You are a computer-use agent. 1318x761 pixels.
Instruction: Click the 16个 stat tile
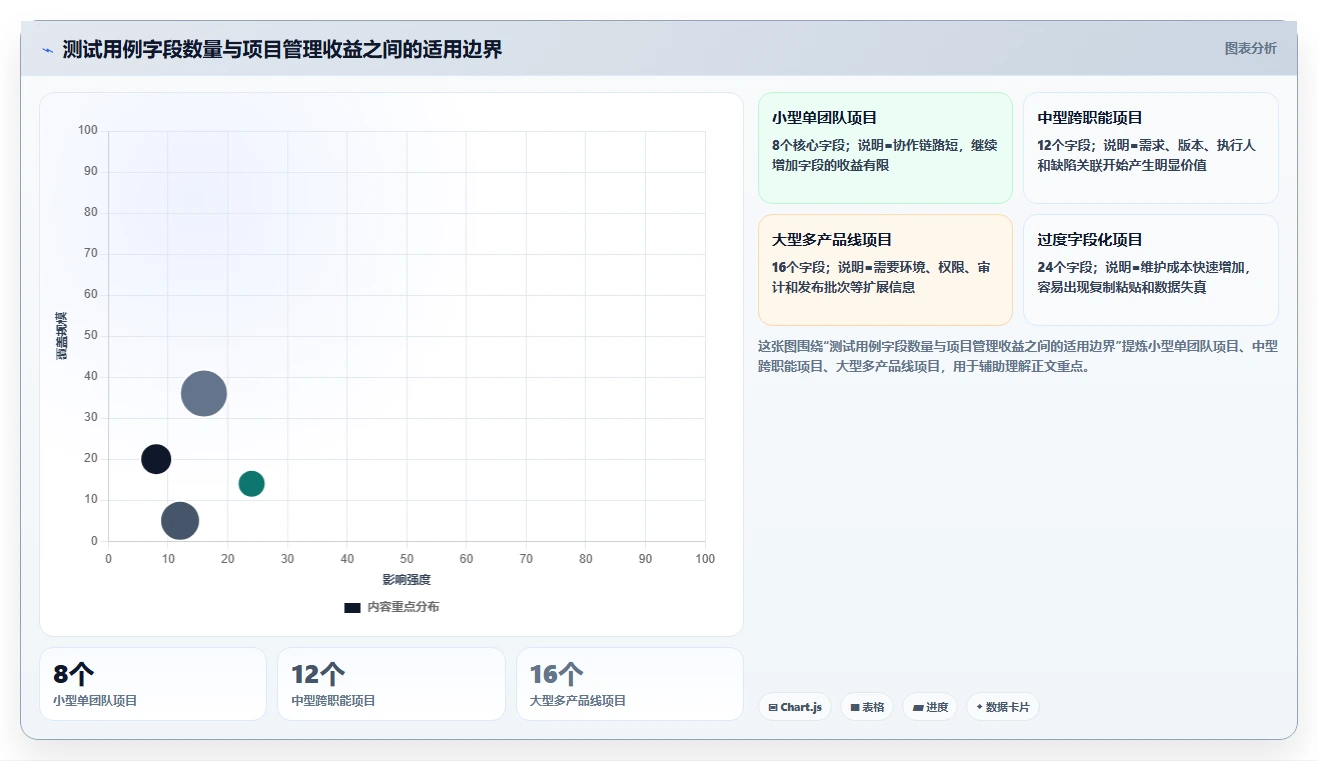click(x=629, y=684)
